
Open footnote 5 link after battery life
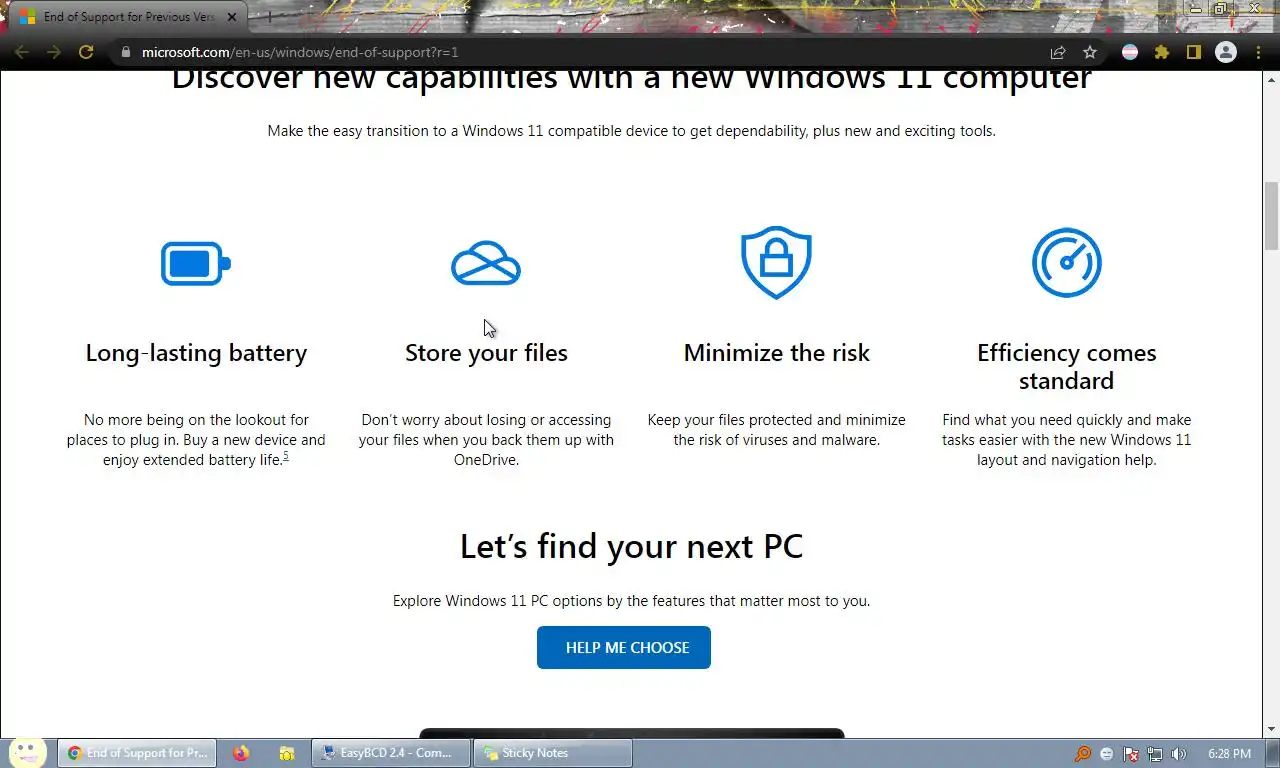pos(286,456)
